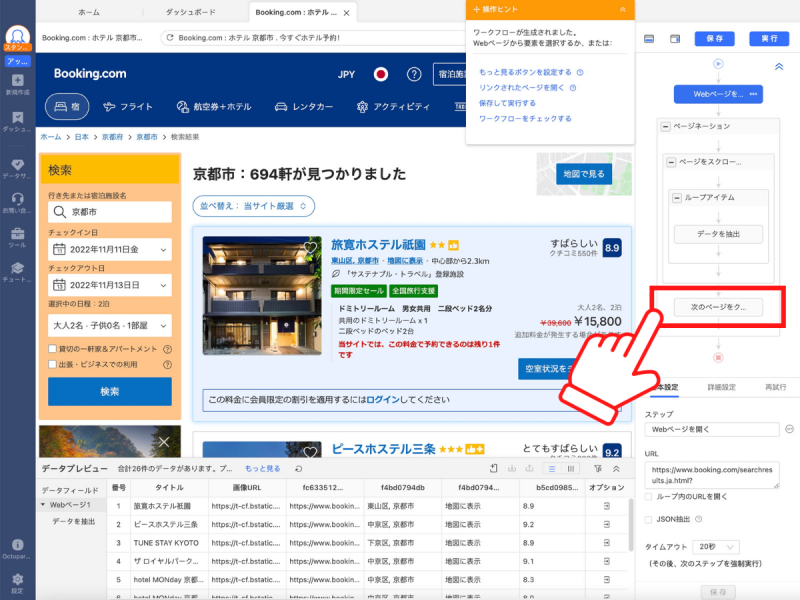Viewport: 800px width, 600px height.
Task: Click the heart icon on 旅寛ホステル祇園 photo
Action: click(x=310, y=247)
